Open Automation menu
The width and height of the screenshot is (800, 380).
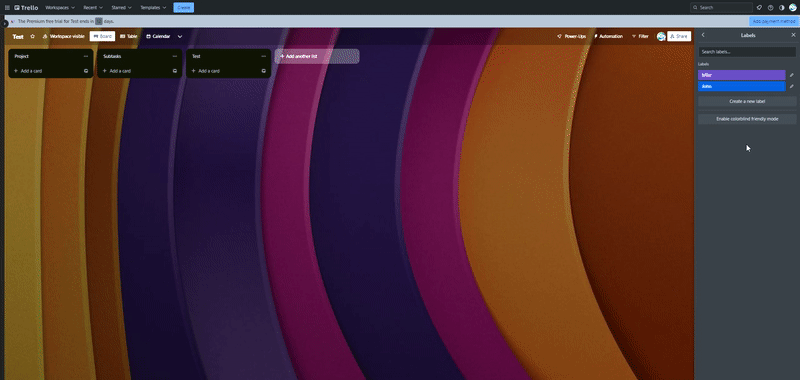click(608, 36)
